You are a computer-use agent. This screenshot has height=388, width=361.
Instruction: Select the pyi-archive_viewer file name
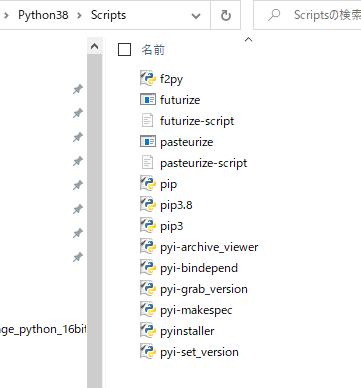209,247
